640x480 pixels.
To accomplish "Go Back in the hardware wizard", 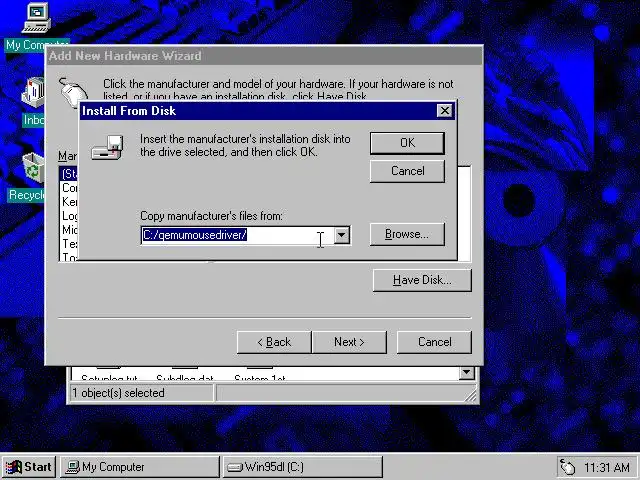I will pos(274,342).
